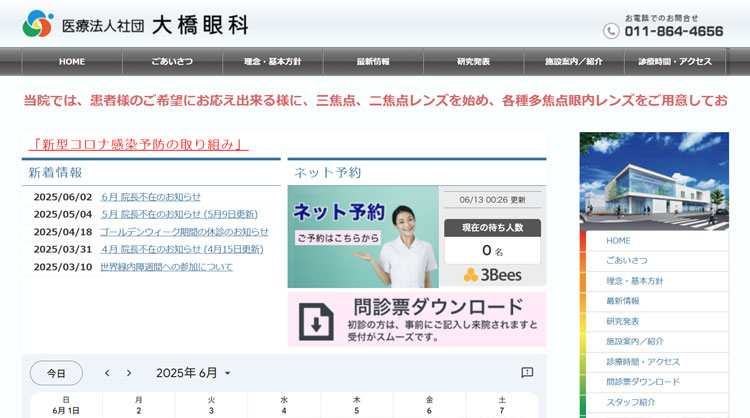Select the 火 3 calendar column header

click(211, 405)
